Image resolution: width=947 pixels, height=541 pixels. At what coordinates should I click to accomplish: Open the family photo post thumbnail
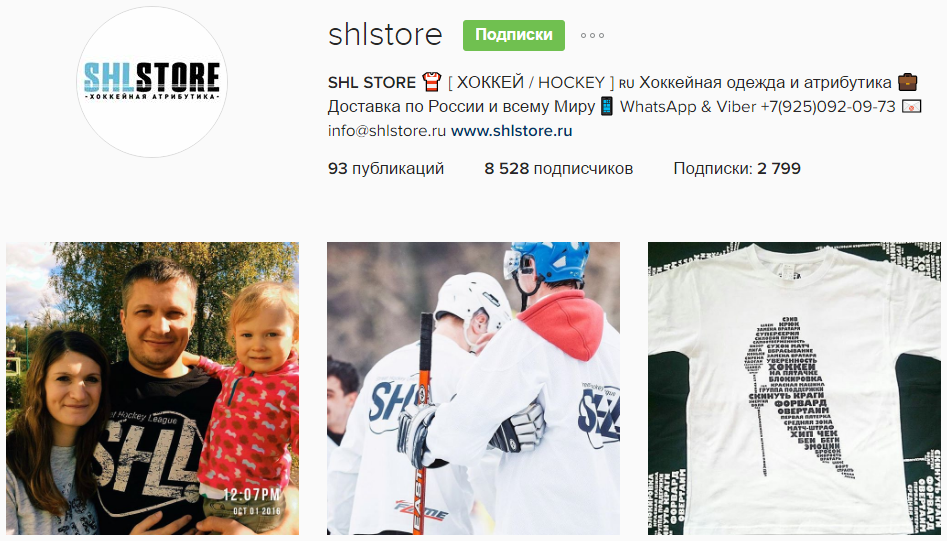[152, 388]
